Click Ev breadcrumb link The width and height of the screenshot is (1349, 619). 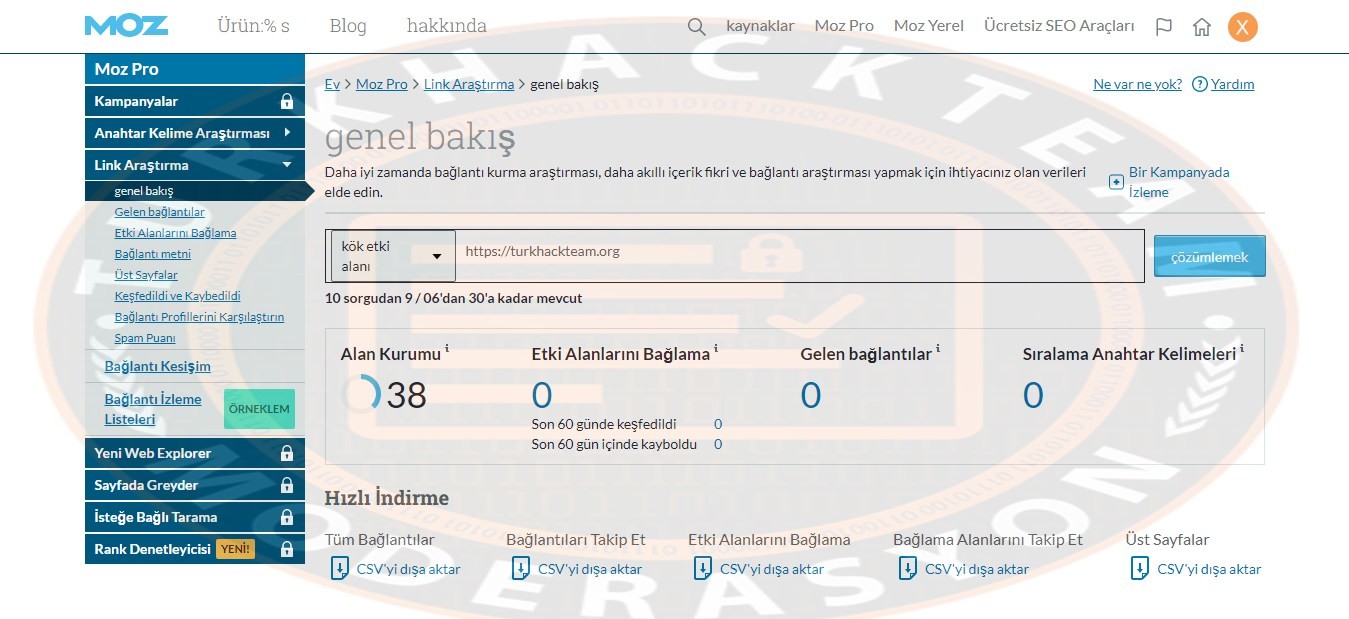point(332,84)
